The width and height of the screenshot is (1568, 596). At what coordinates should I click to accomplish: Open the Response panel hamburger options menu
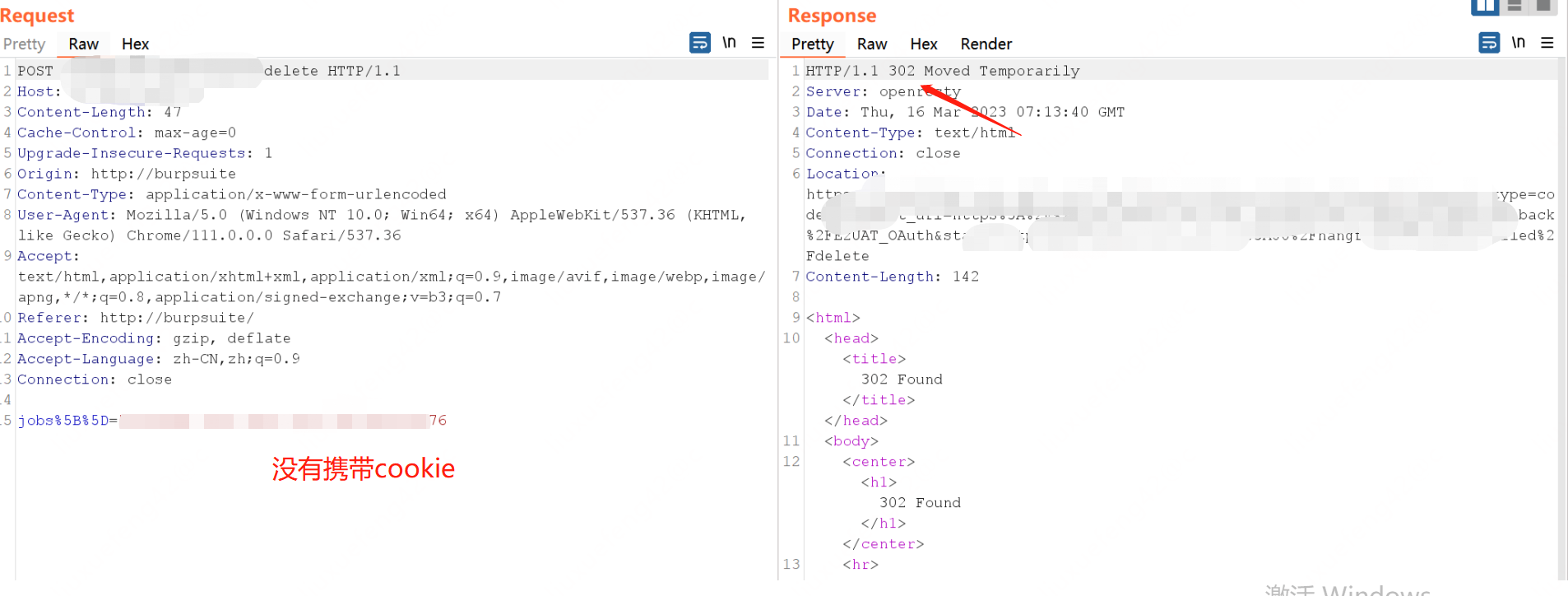(1547, 43)
